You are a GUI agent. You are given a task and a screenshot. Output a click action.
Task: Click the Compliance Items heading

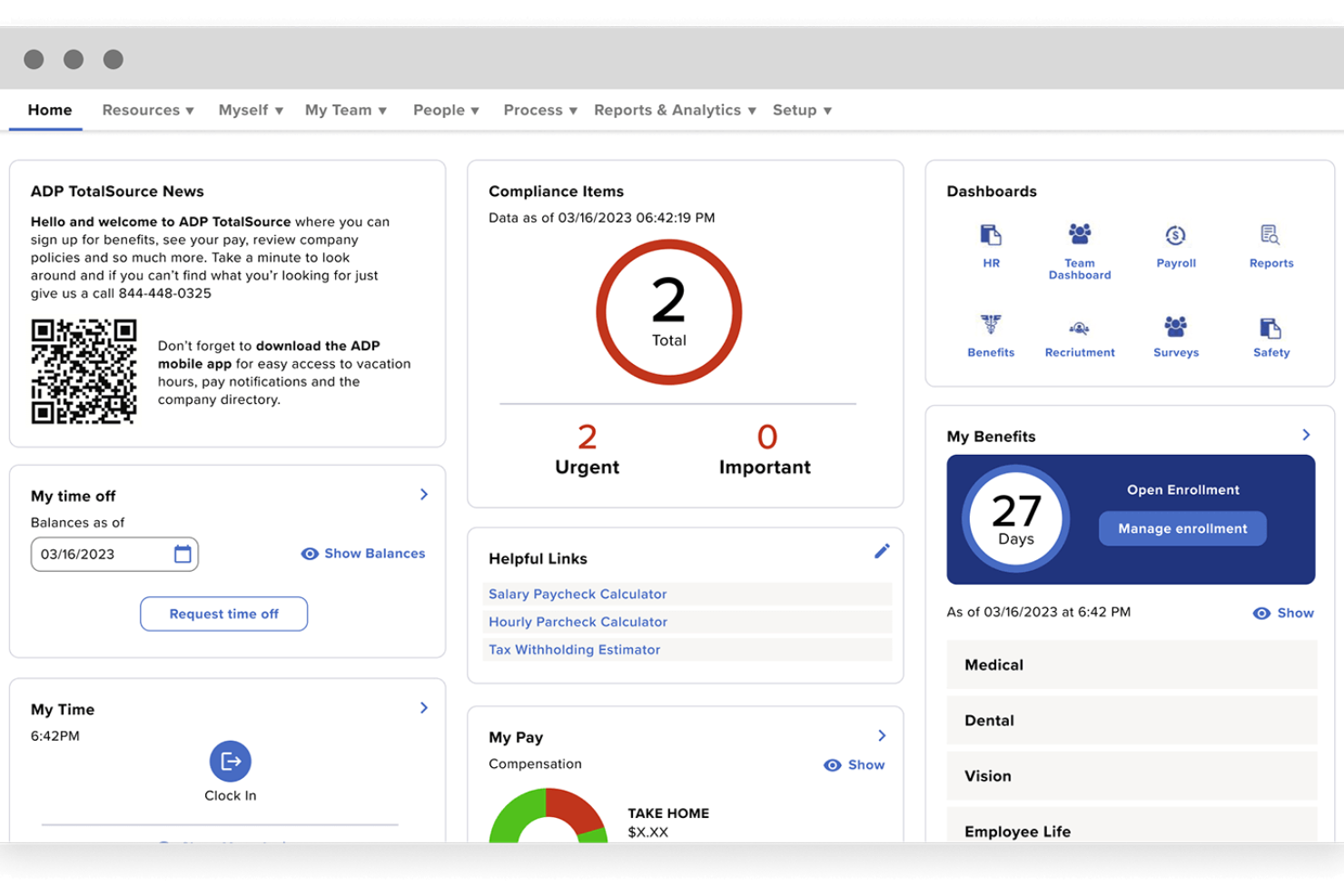coord(556,192)
